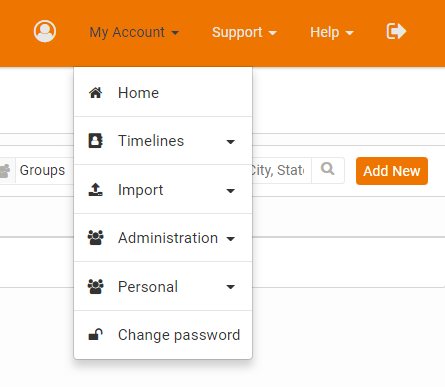Image resolution: width=445 pixels, height=387 pixels.
Task: Click the group icon beside Administration
Action: (96, 238)
